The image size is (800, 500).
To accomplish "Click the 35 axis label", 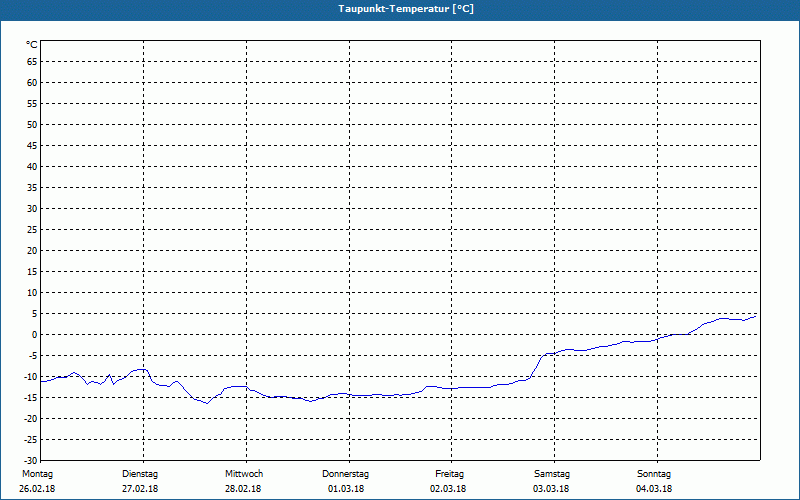I will click(x=32, y=188).
